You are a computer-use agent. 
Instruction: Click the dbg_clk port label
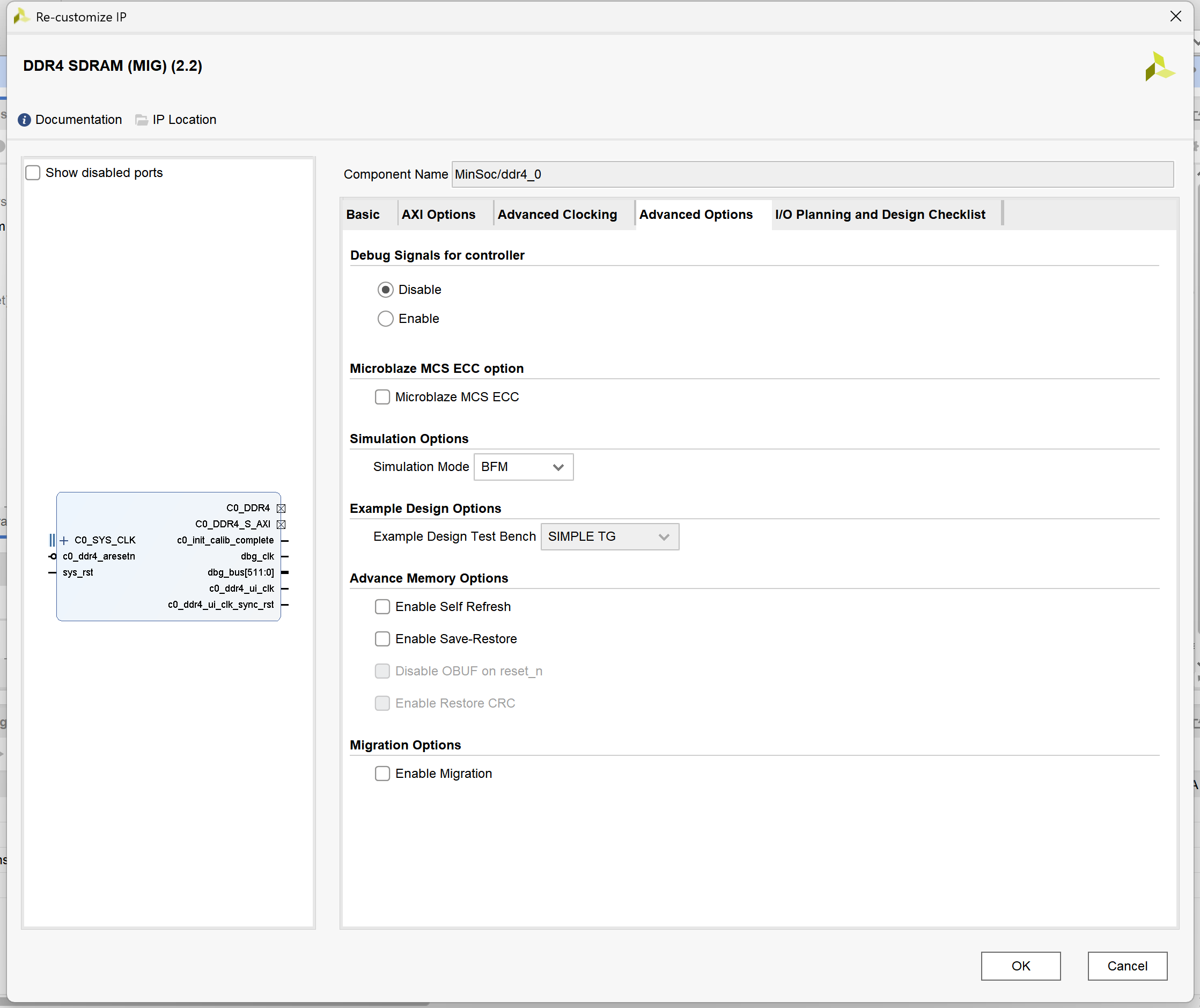click(x=257, y=556)
